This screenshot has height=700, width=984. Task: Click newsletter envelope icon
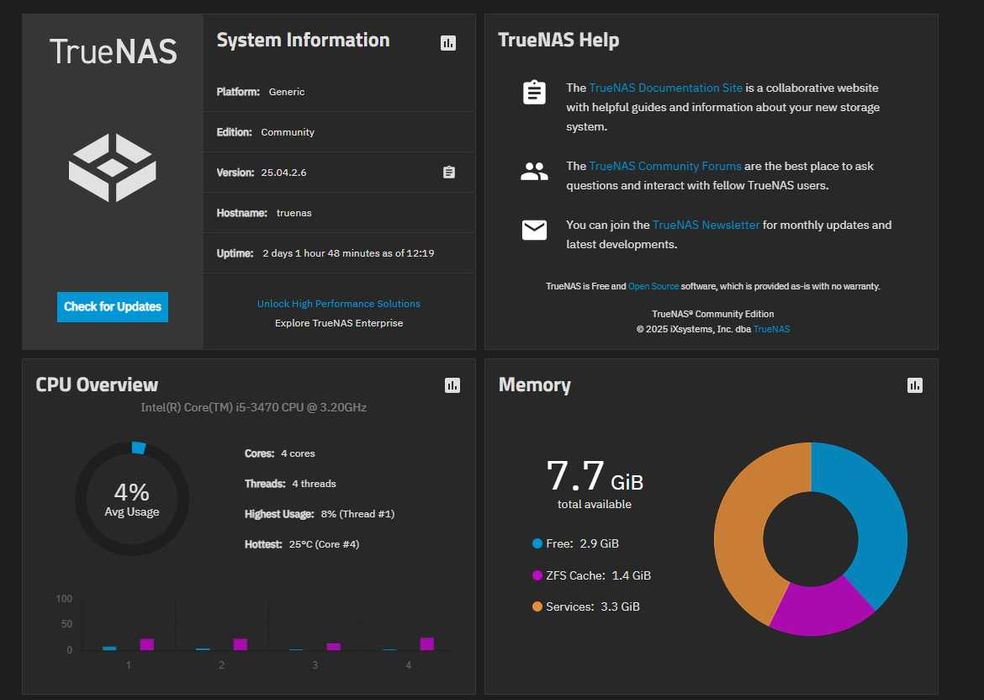click(x=534, y=230)
